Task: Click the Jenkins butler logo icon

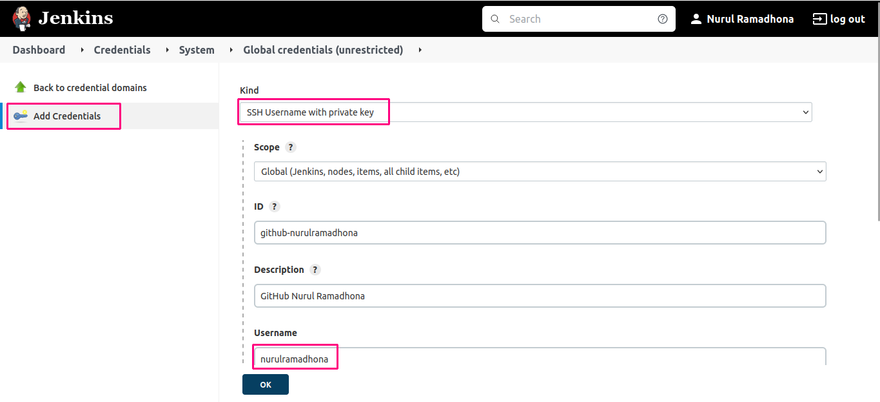Action: tap(22, 19)
